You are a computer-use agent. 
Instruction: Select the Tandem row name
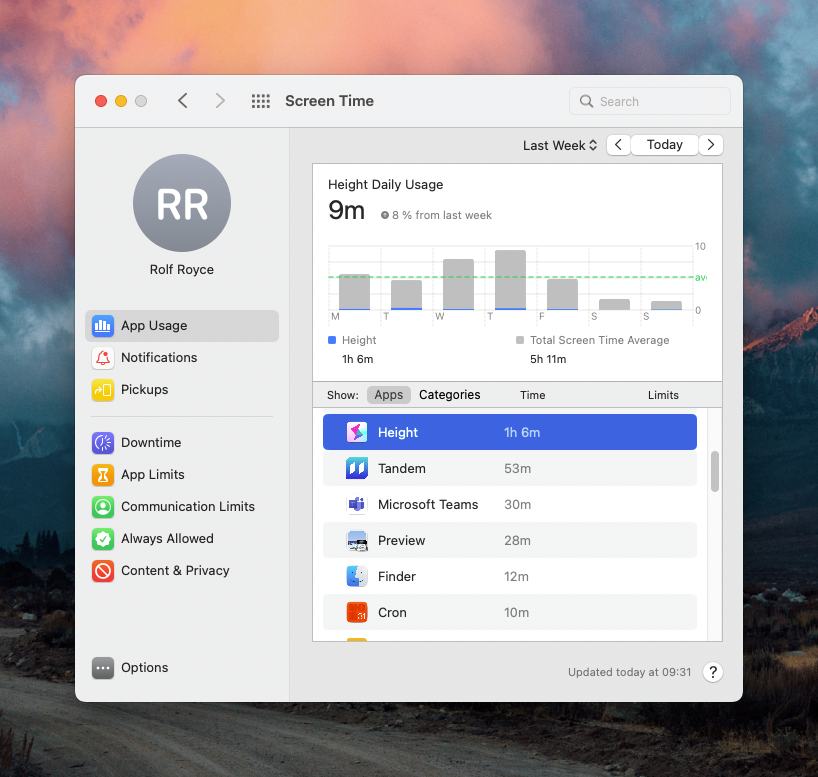point(402,469)
